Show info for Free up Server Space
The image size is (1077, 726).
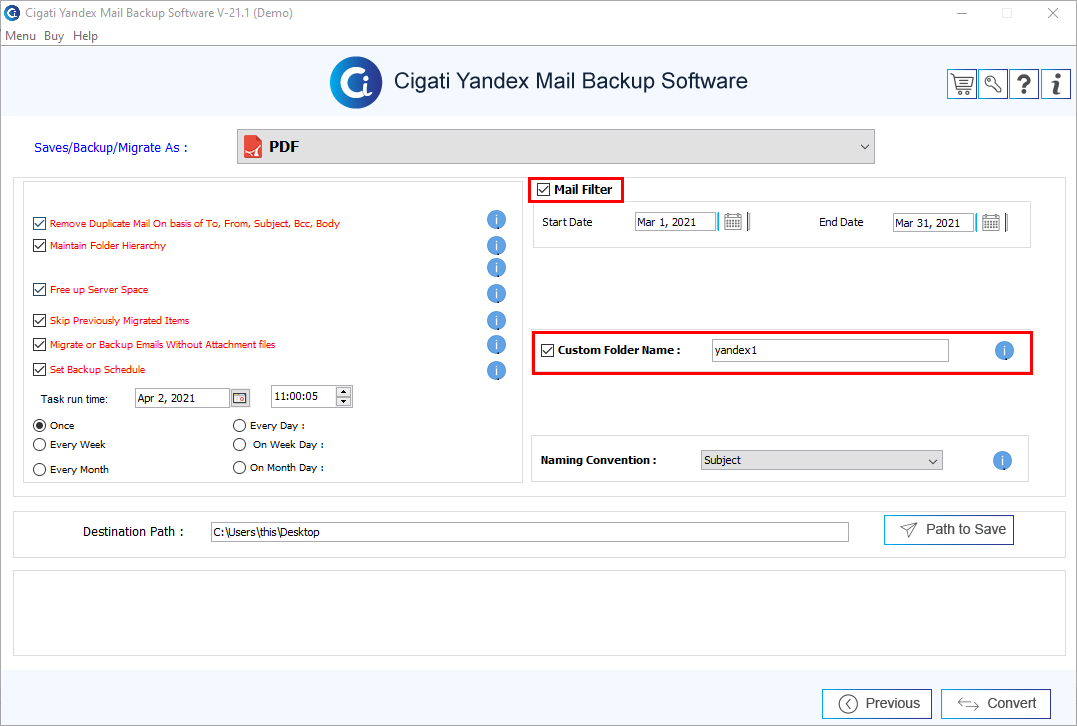point(496,294)
